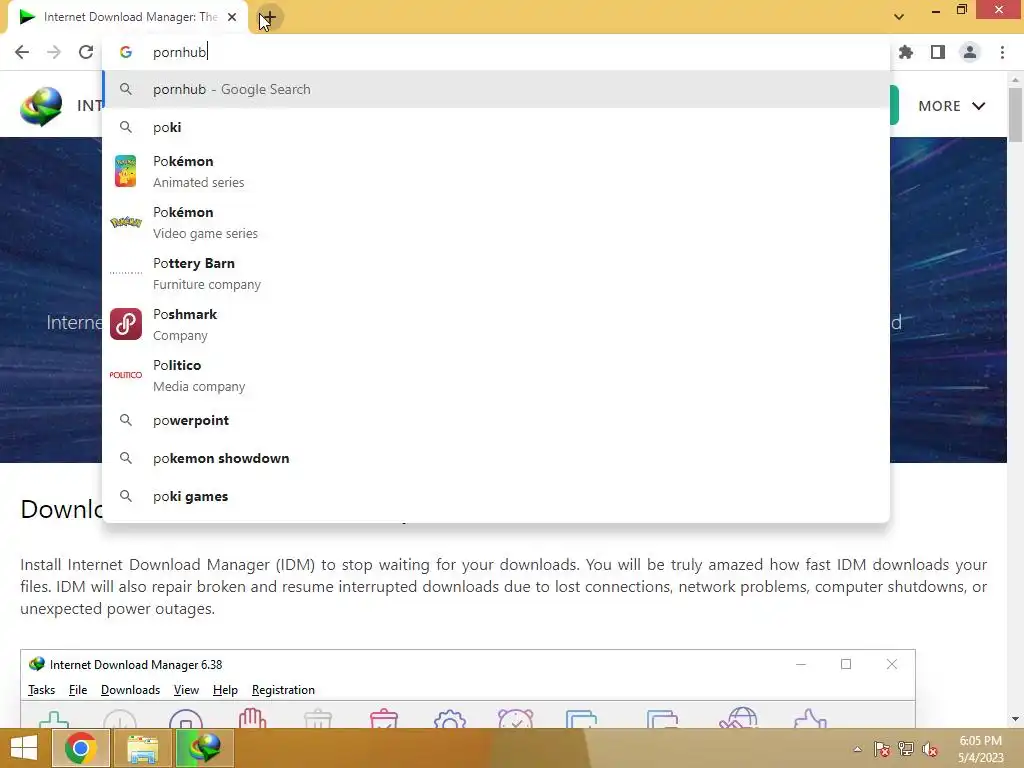
Task: Open the clock showing 6:05 PM
Action: [980, 749]
